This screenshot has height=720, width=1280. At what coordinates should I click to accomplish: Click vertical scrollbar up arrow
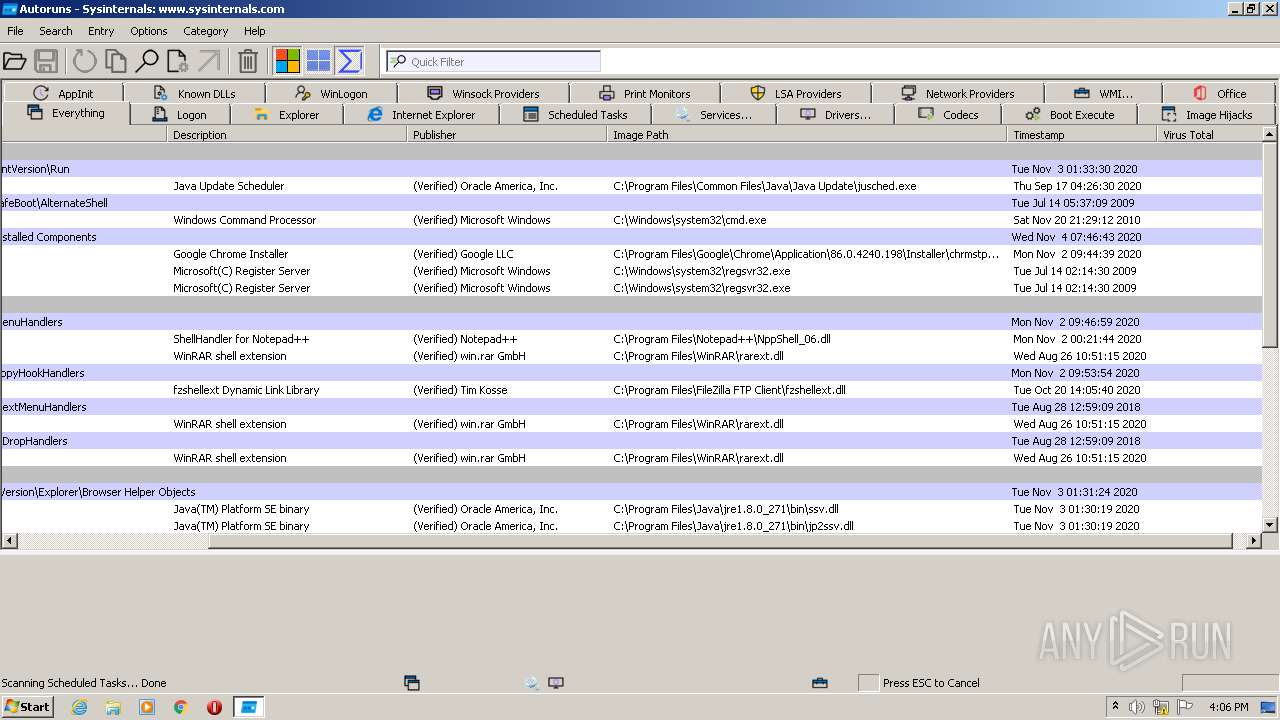click(x=1270, y=134)
